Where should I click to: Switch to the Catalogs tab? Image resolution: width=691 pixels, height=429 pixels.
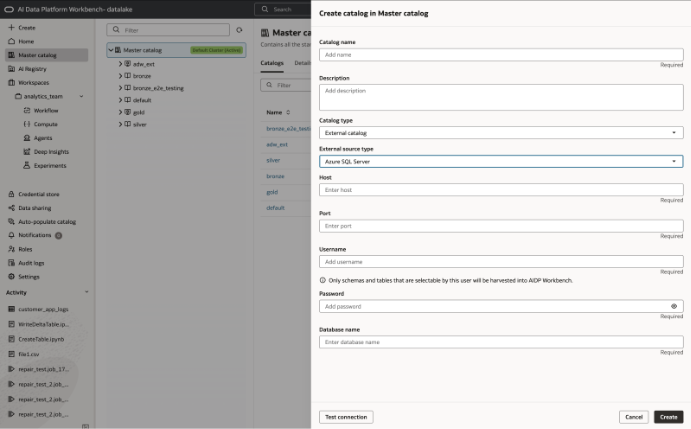click(x=272, y=63)
